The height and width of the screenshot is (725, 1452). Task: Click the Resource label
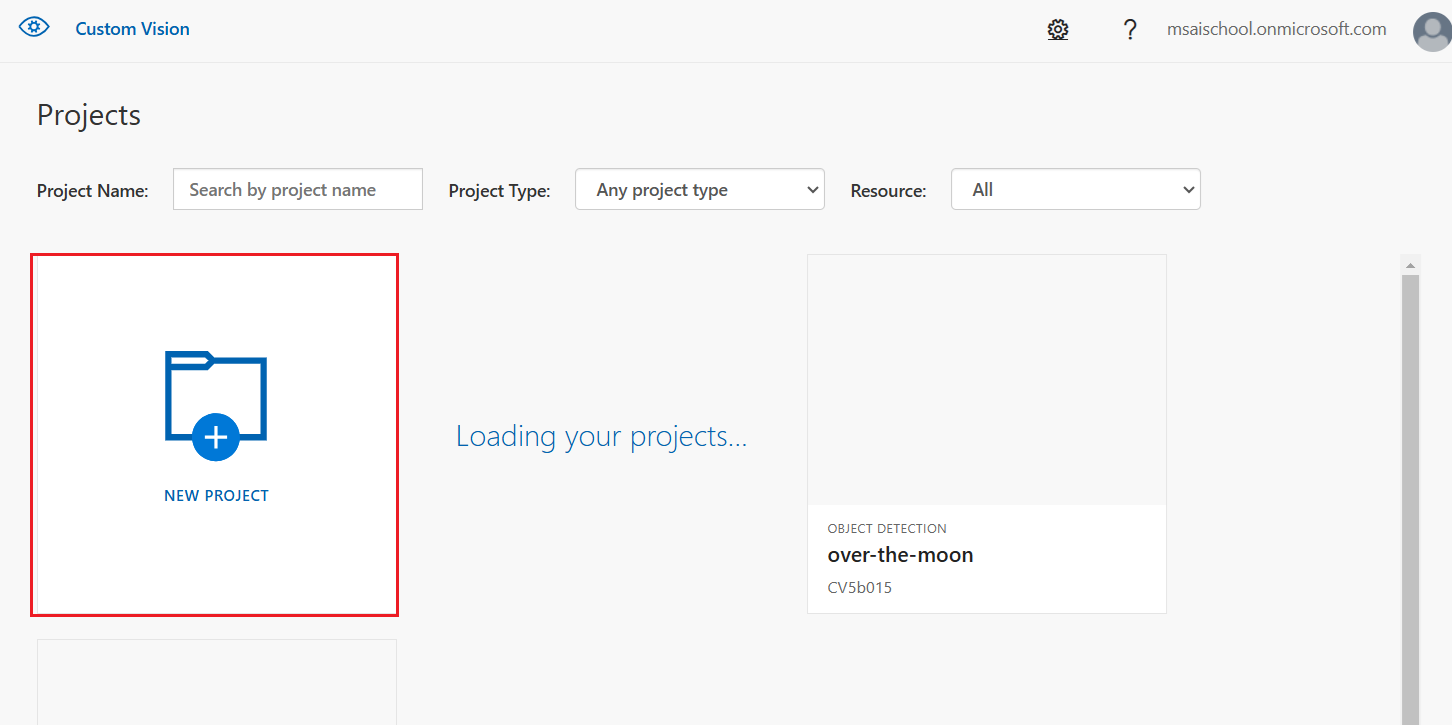pos(889,191)
